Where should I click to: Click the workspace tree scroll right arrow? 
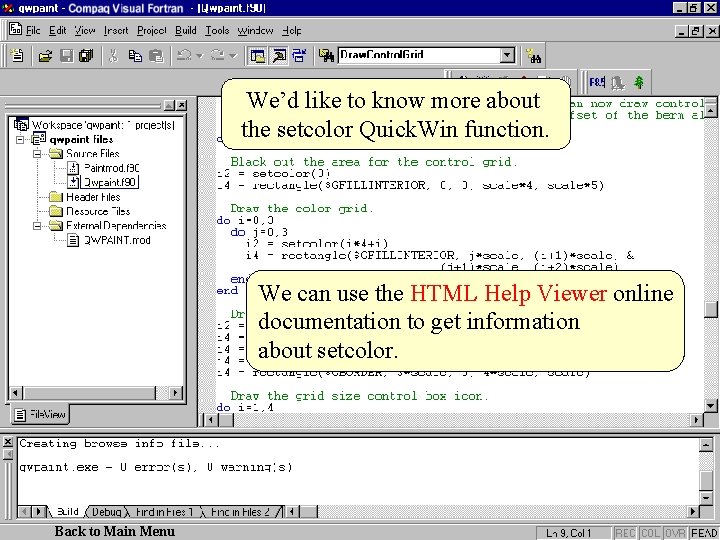pos(175,393)
